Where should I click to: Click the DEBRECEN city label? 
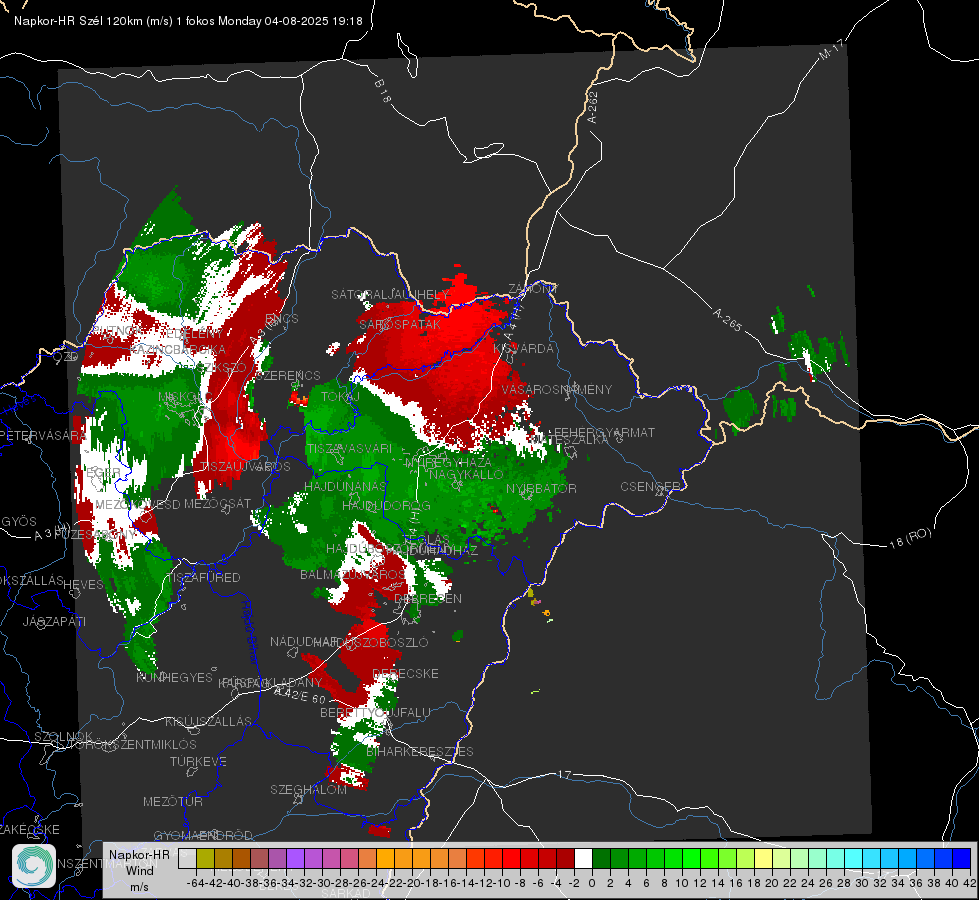point(428,598)
